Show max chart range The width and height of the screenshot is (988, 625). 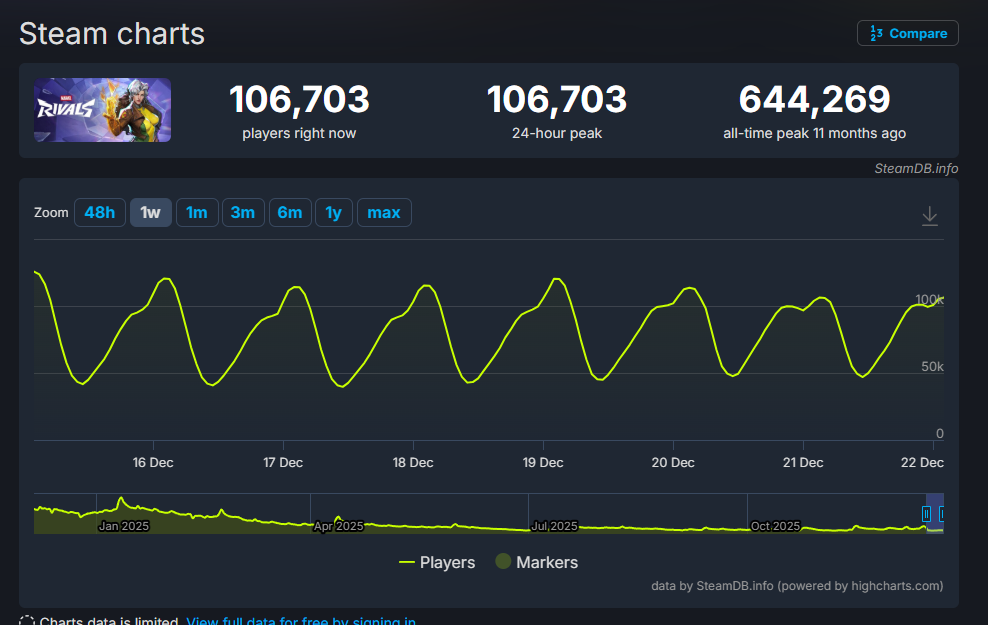[384, 212]
